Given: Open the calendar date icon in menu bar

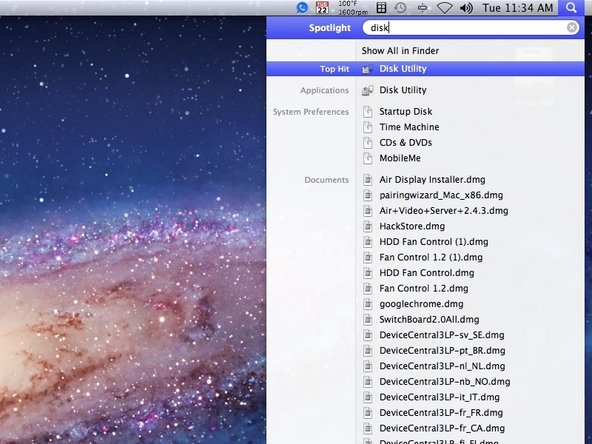Looking at the screenshot, I should tap(322, 8).
